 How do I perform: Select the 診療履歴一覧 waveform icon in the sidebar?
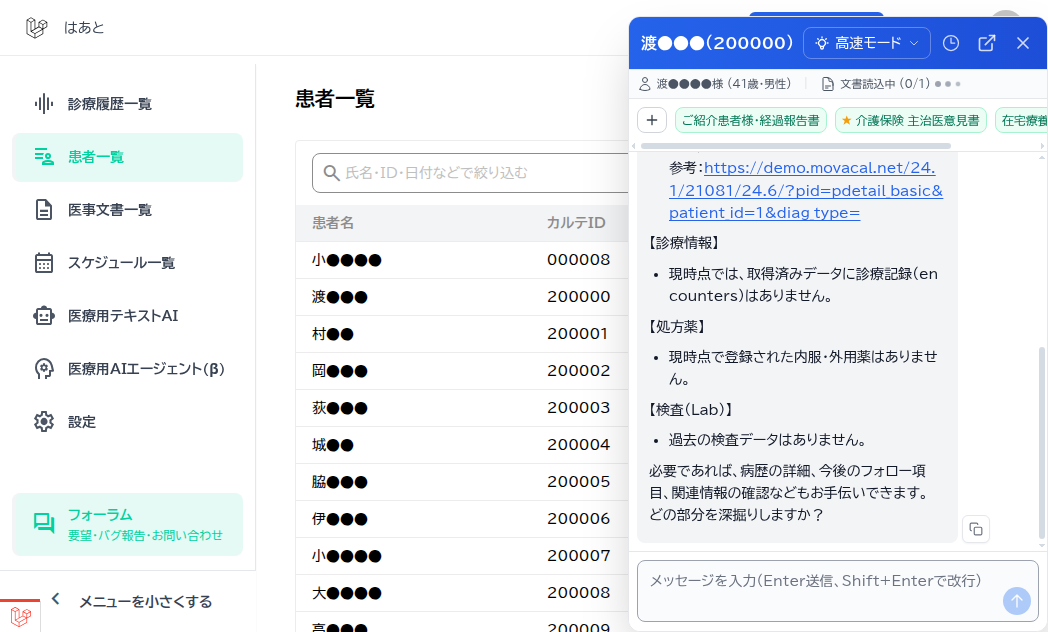[42, 103]
